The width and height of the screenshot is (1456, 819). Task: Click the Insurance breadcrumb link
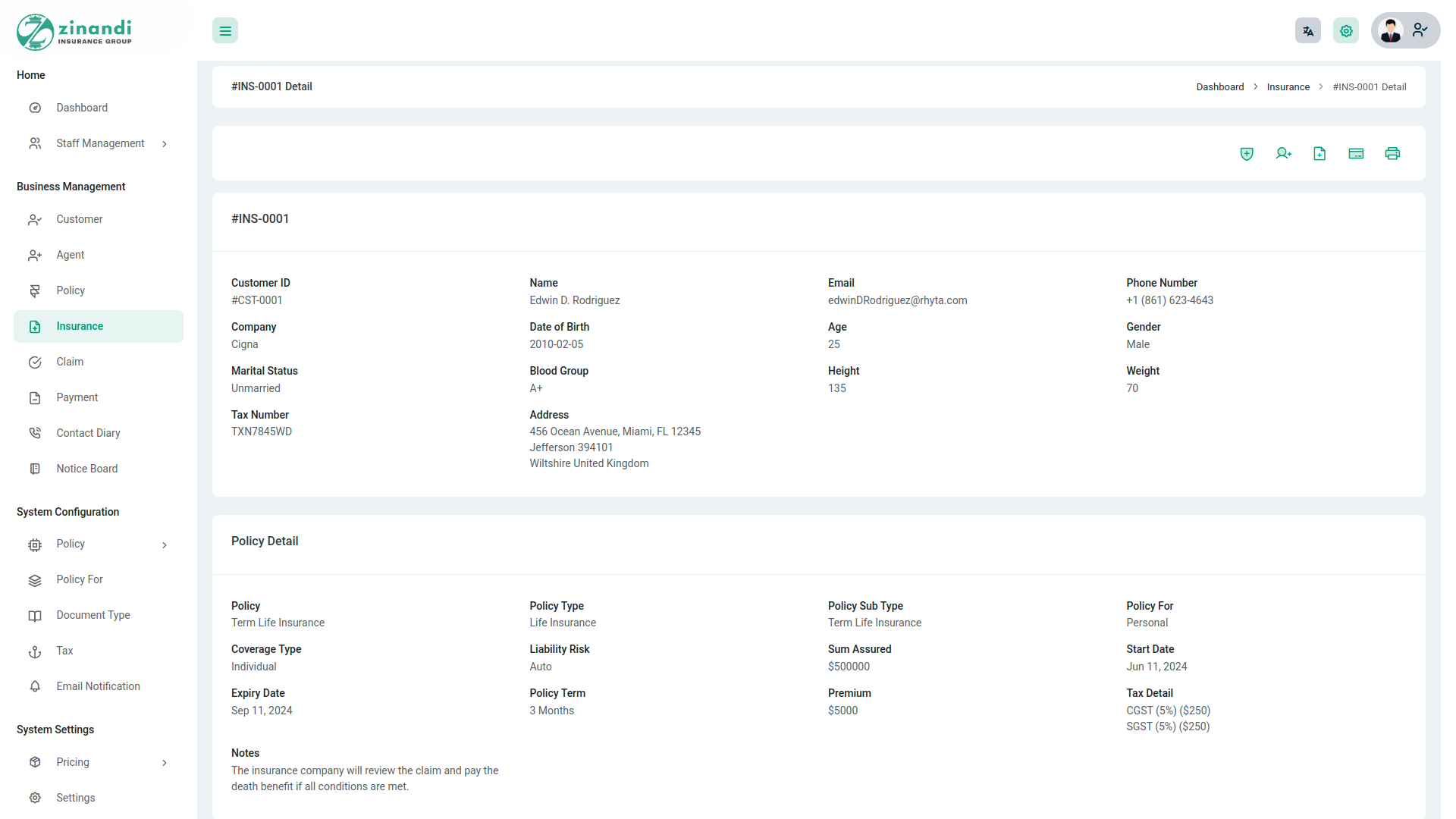click(x=1288, y=87)
